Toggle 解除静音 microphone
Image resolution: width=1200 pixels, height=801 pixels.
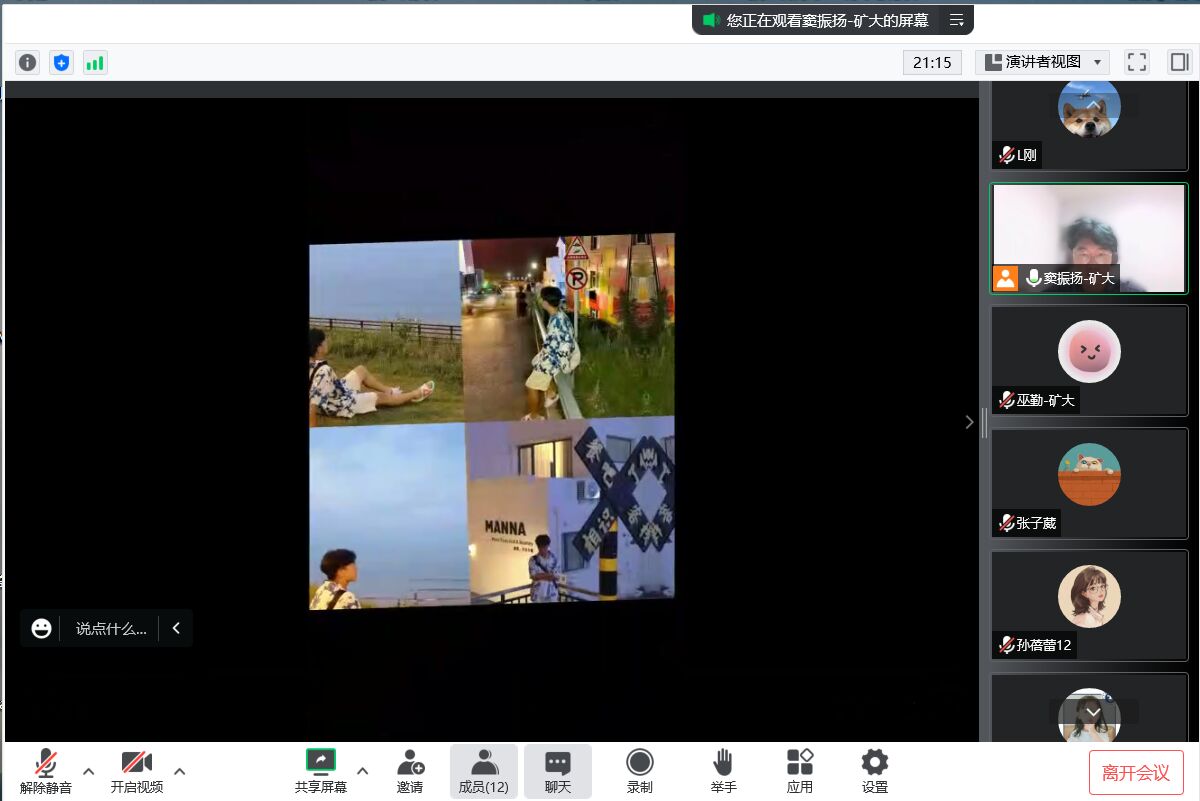pos(45,771)
